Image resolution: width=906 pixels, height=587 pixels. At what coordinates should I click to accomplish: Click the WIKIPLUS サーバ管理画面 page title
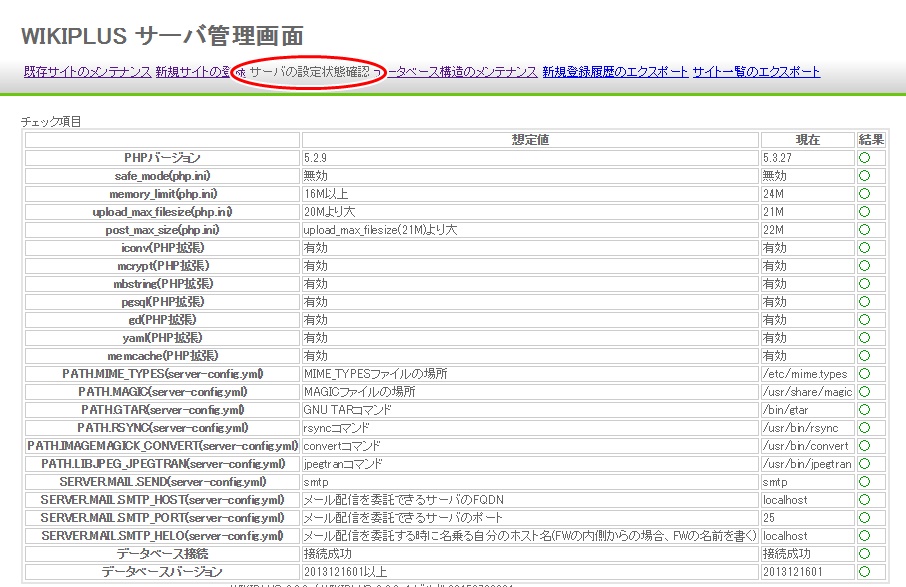(x=162, y=36)
